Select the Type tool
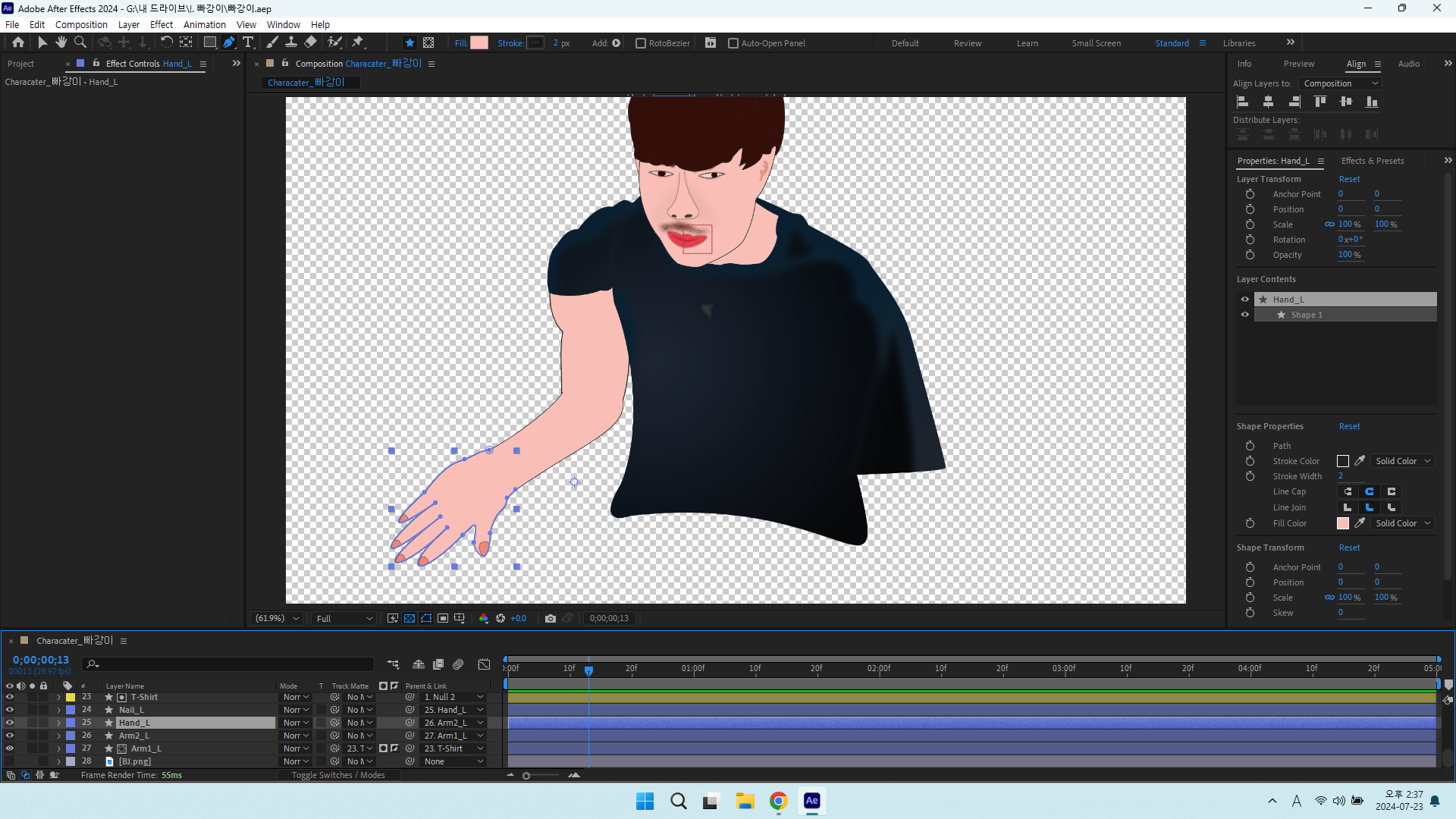Screen dimensions: 1456x819 [x=248, y=42]
